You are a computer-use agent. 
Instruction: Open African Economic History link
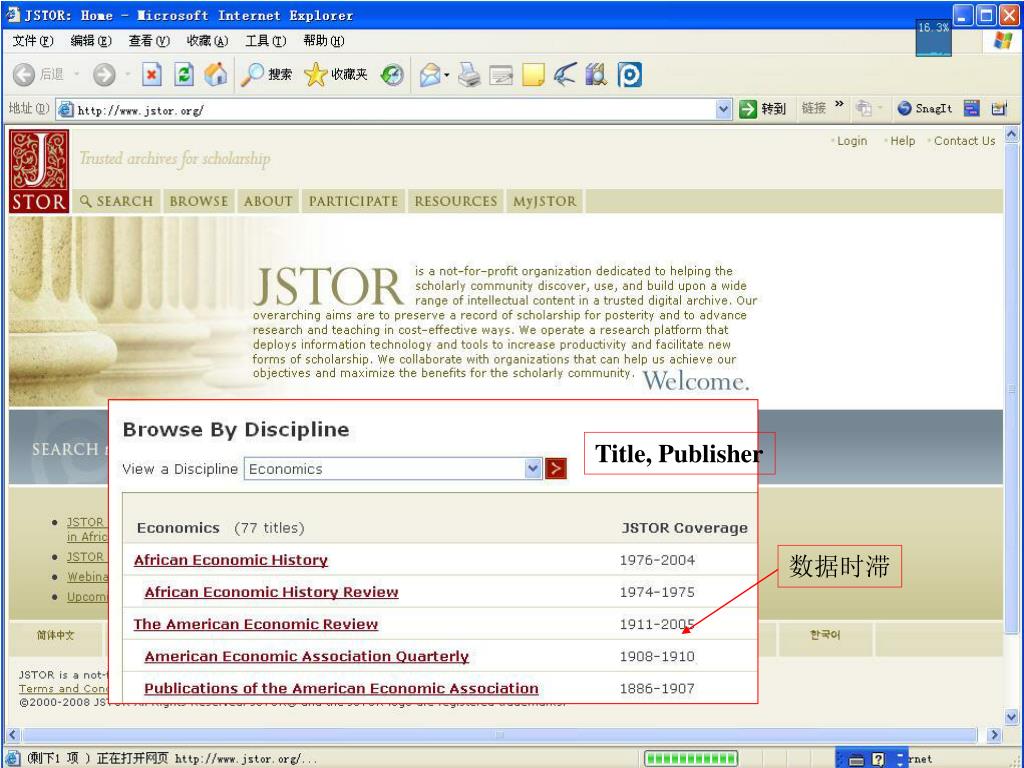[x=231, y=560]
